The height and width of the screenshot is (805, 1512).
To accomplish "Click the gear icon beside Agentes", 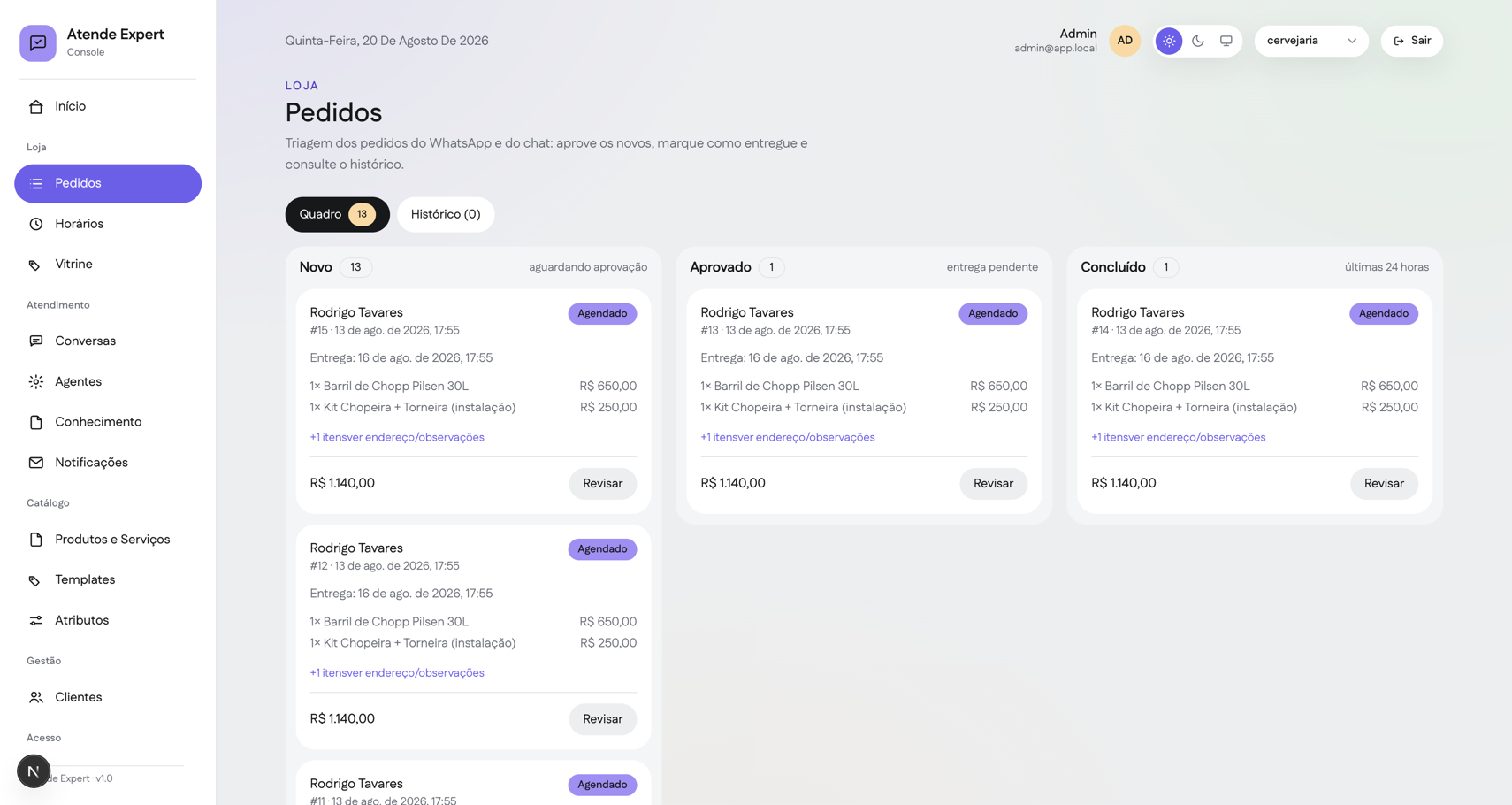I will click(36, 382).
